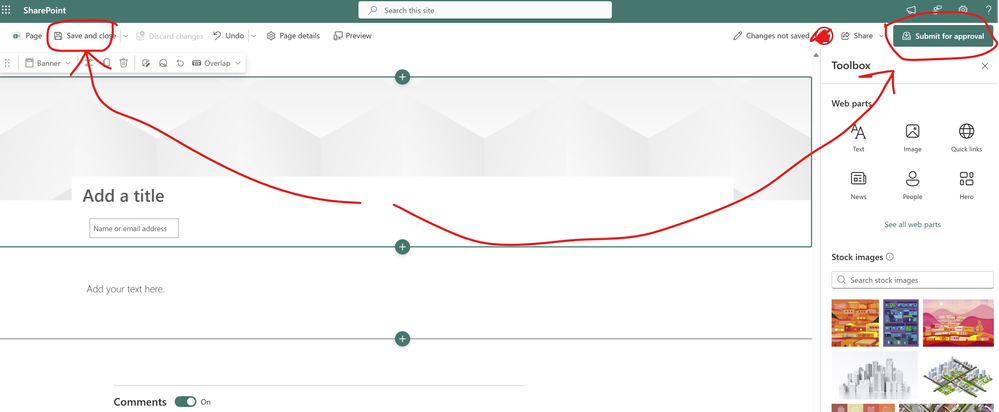
Task: Add a section below the banner
Action: point(402,246)
